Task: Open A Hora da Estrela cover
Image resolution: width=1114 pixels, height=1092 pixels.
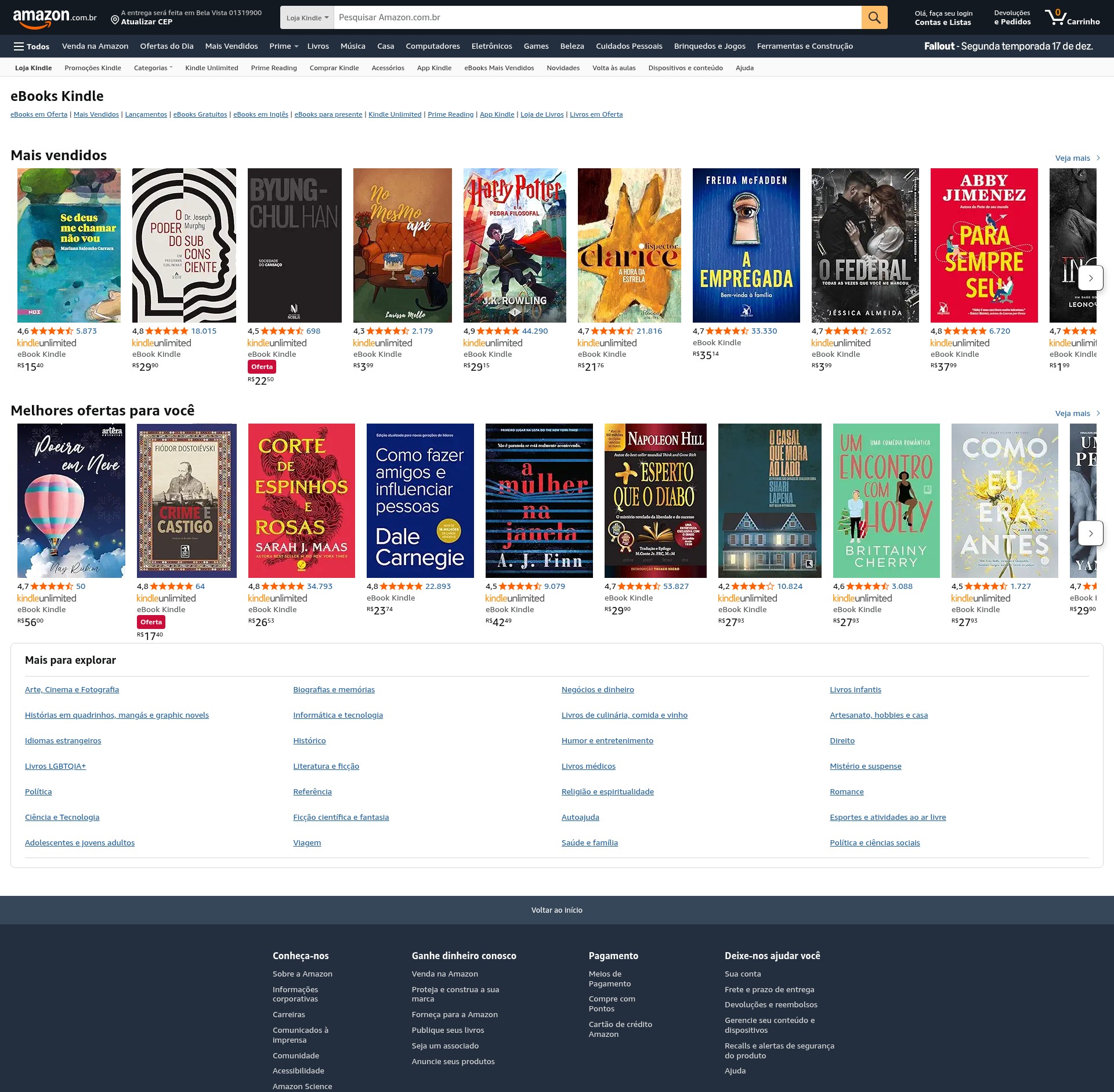Action: tap(630, 245)
